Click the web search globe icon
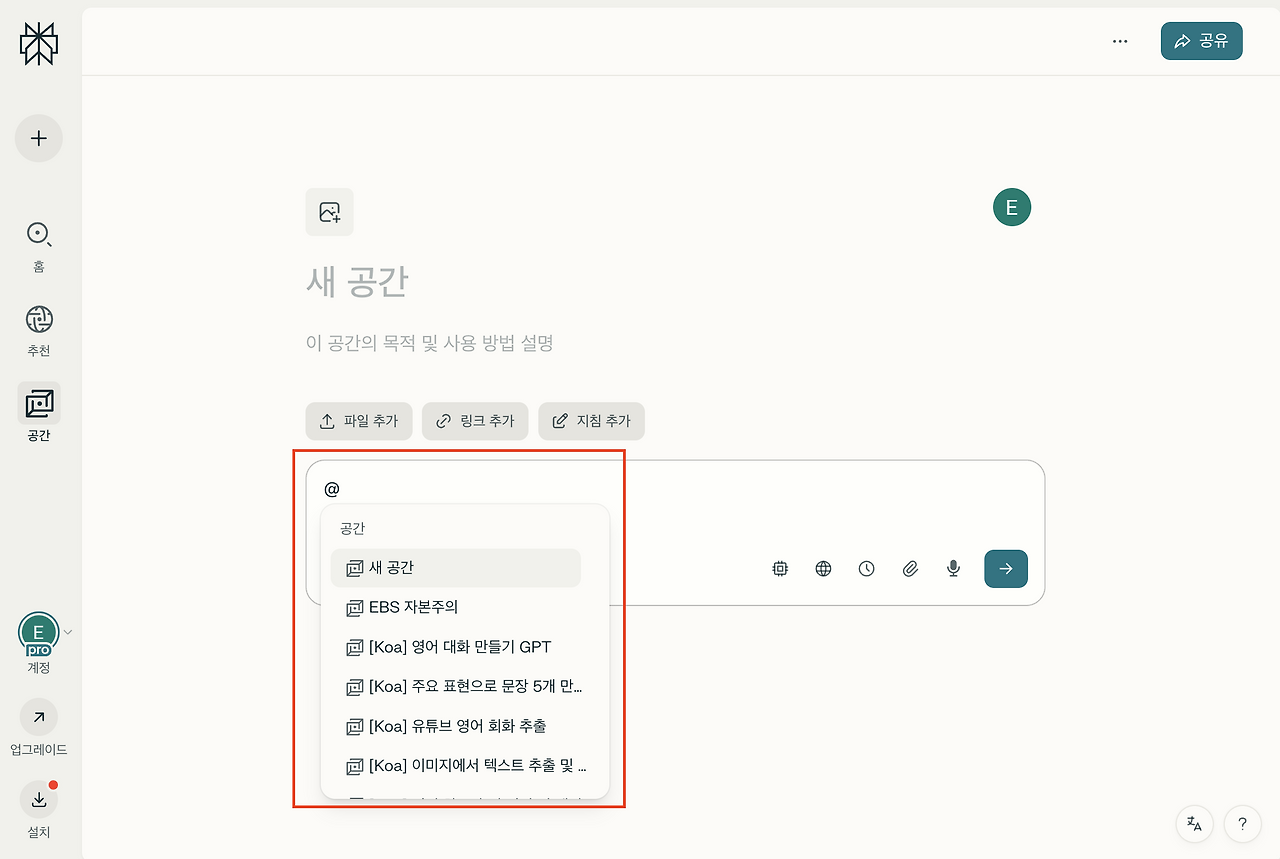1280x859 pixels. (823, 568)
